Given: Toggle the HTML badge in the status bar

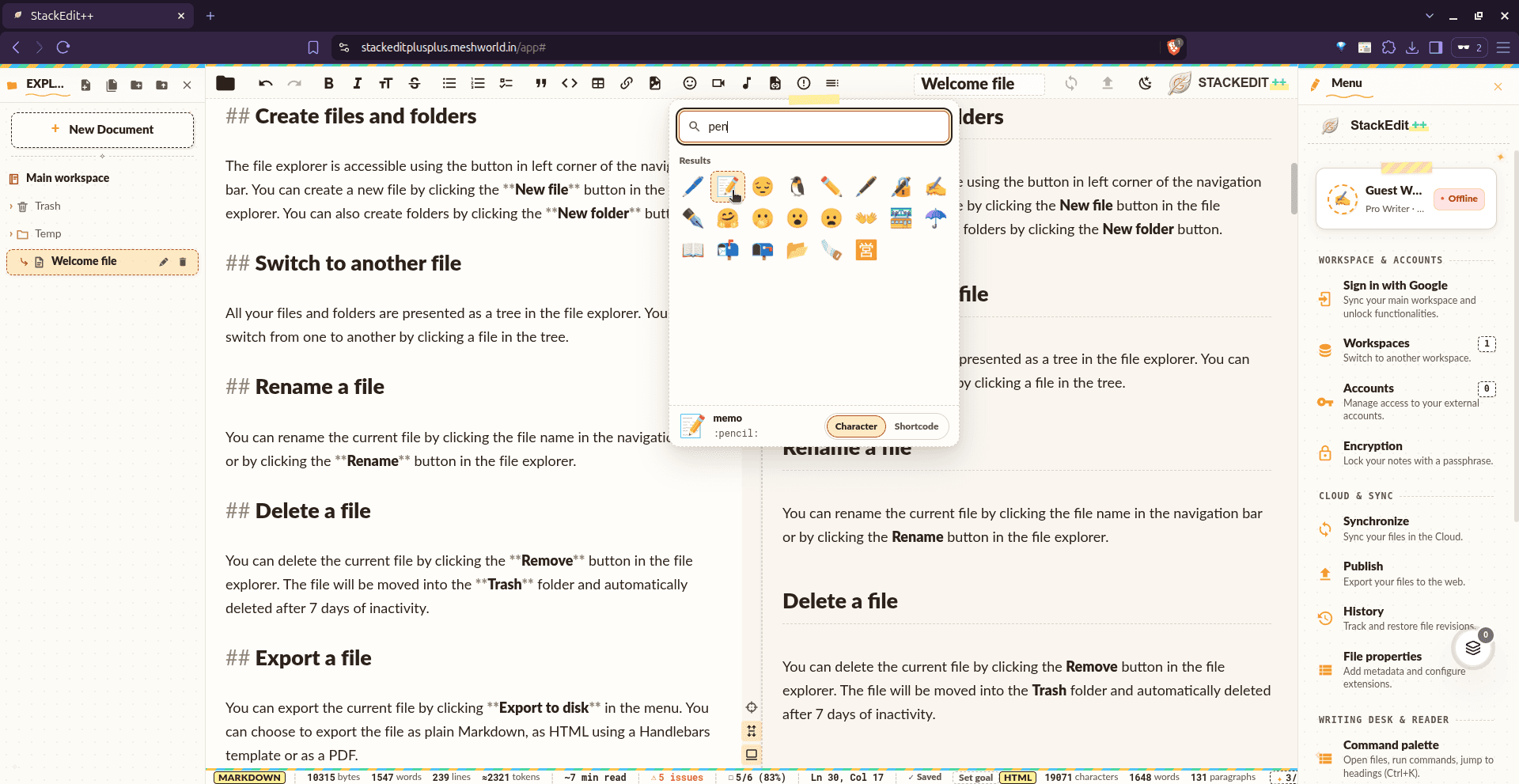Looking at the screenshot, I should [1018, 778].
